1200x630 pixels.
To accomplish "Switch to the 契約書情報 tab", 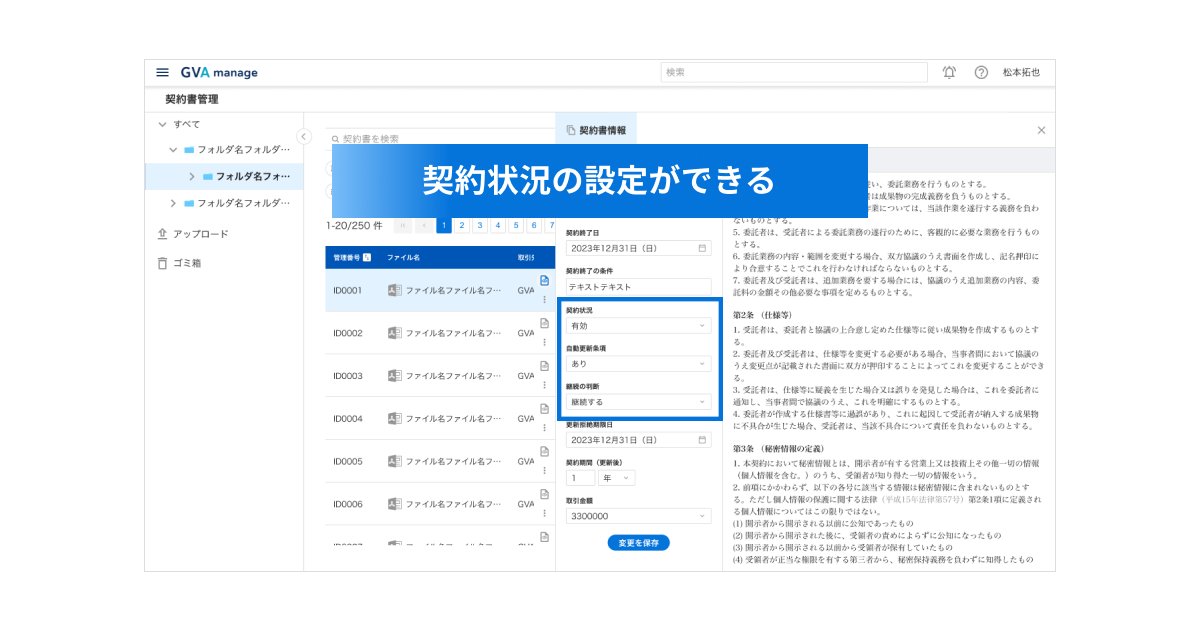I will [596, 130].
